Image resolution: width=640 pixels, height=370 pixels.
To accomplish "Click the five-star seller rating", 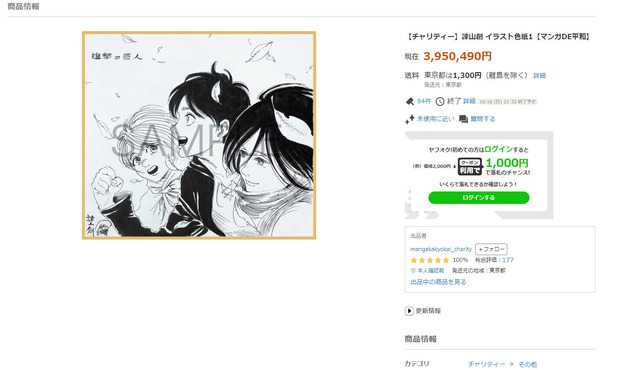I will 429,260.
